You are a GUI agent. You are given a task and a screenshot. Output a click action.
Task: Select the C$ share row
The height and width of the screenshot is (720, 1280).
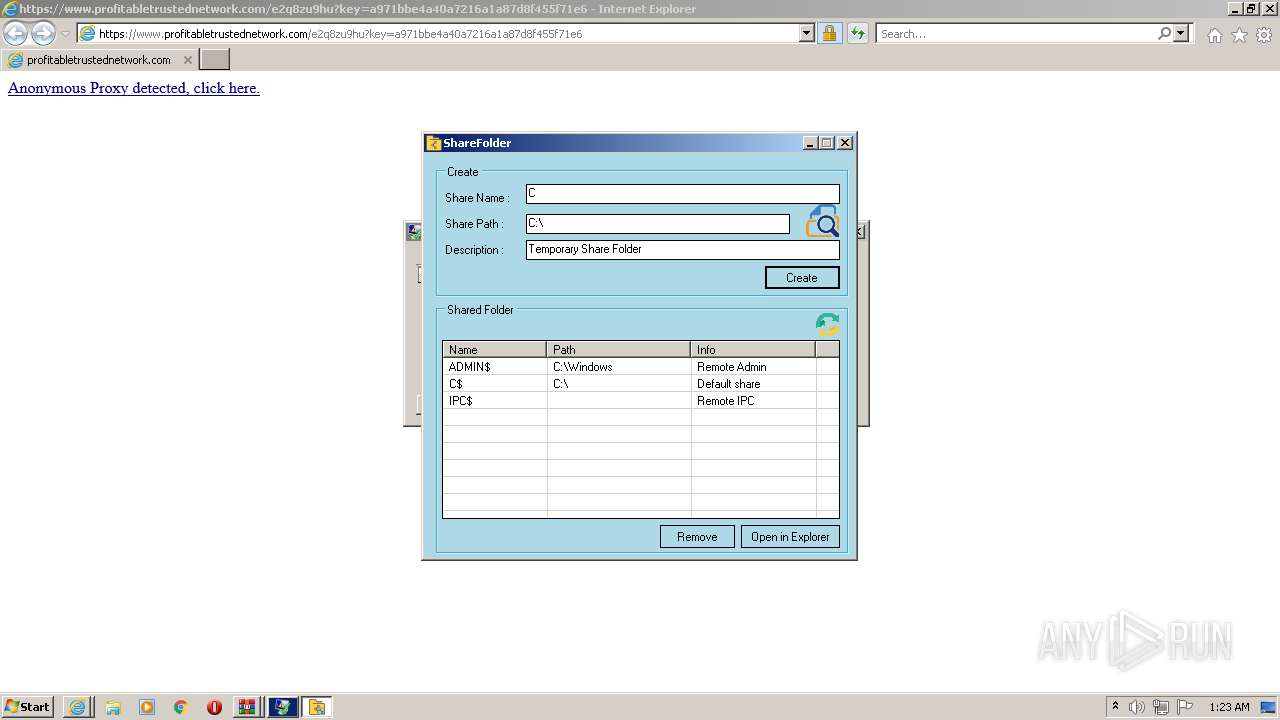tap(640, 384)
